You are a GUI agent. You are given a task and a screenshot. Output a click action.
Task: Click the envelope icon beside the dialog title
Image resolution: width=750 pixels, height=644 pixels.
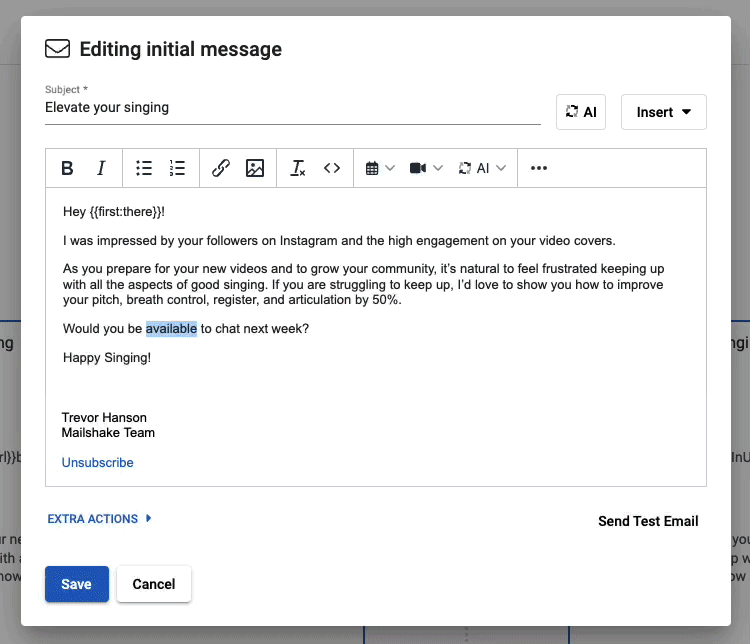[57, 49]
